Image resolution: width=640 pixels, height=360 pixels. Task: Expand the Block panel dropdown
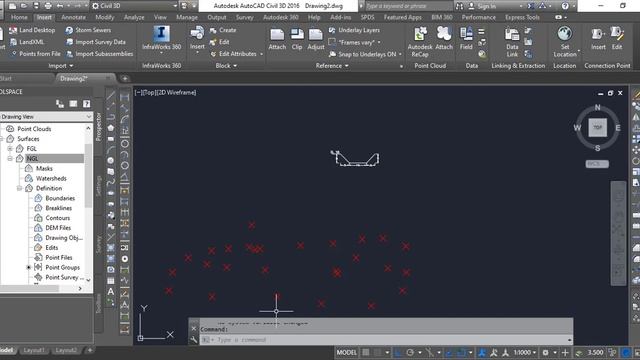click(x=226, y=65)
